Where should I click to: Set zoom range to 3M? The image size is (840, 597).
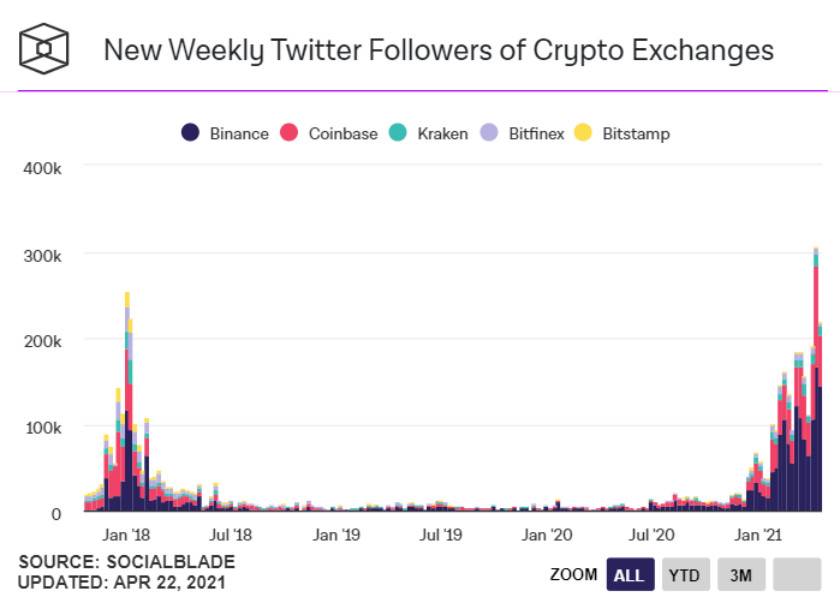pyautogui.click(x=740, y=575)
